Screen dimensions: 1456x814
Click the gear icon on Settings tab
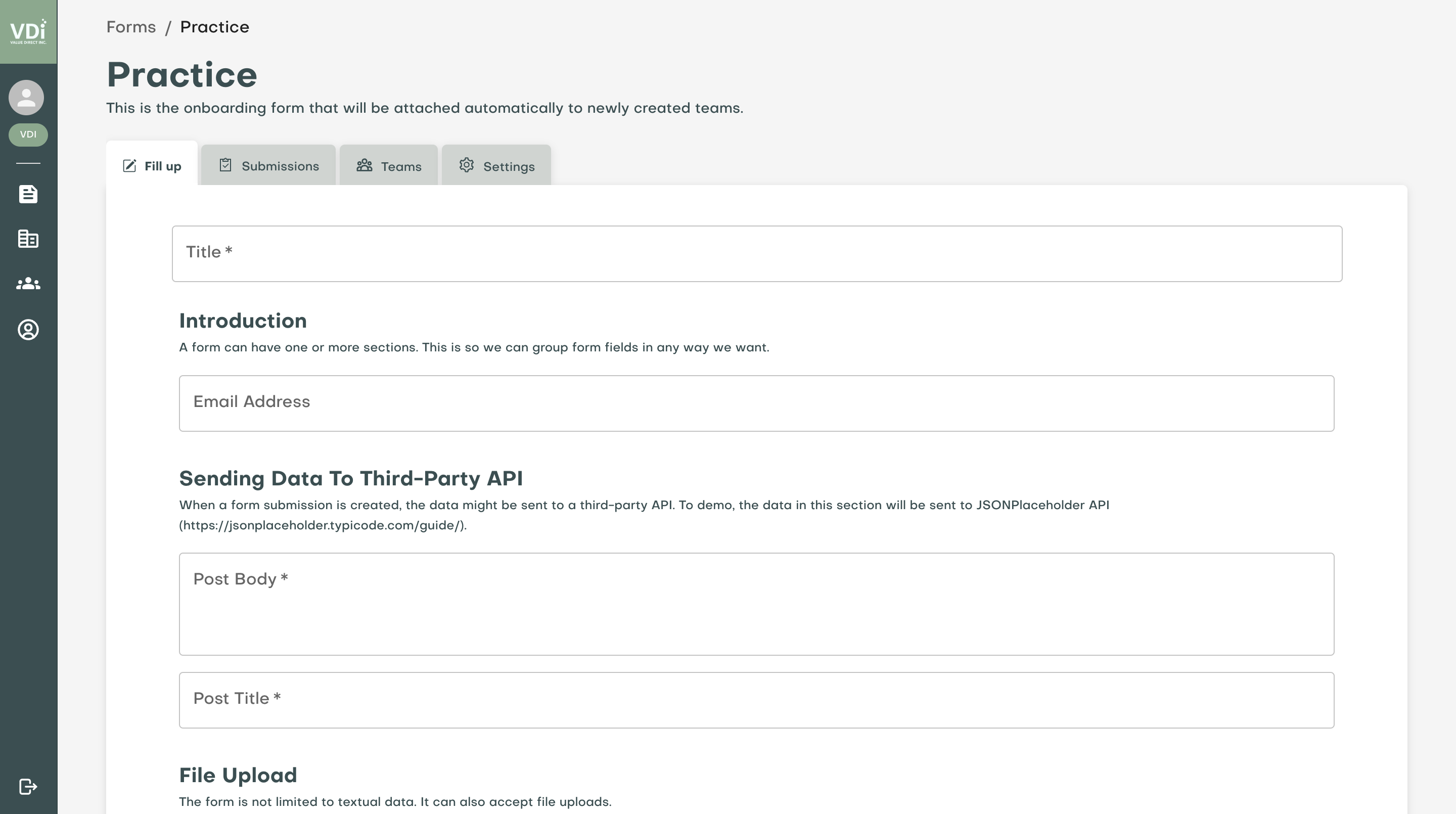point(466,165)
